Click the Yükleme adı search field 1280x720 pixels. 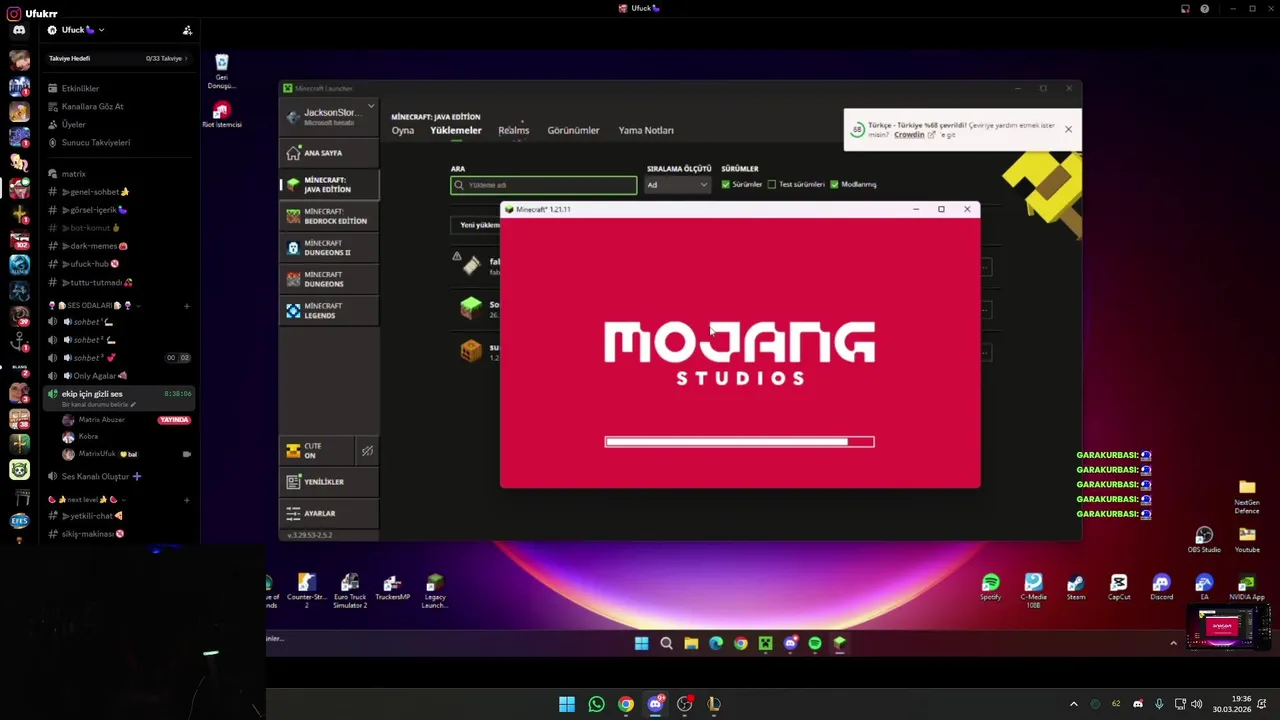tap(543, 185)
